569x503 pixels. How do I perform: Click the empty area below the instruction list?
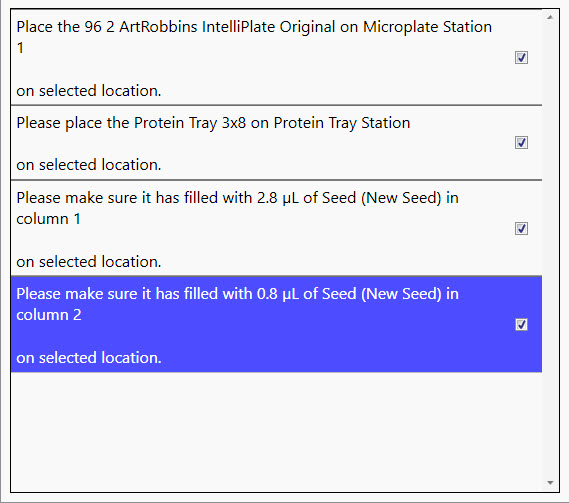click(276, 431)
